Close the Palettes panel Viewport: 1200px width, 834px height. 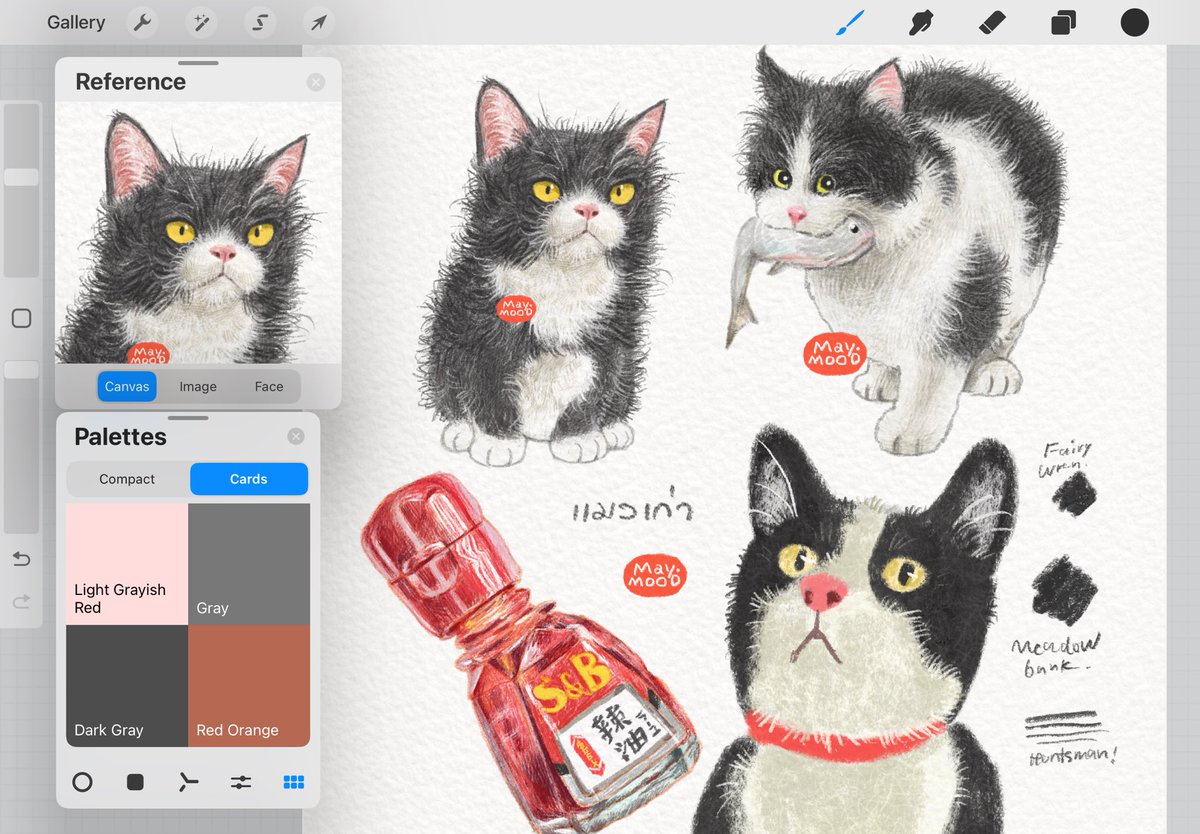coord(296,436)
